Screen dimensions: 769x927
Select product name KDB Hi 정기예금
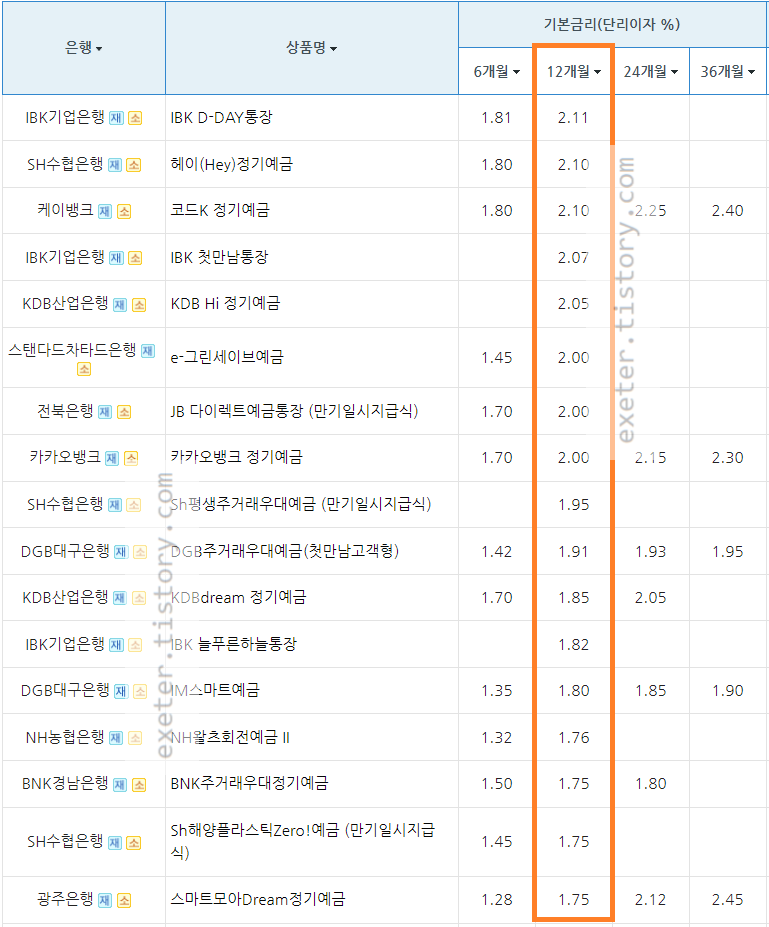225,303
